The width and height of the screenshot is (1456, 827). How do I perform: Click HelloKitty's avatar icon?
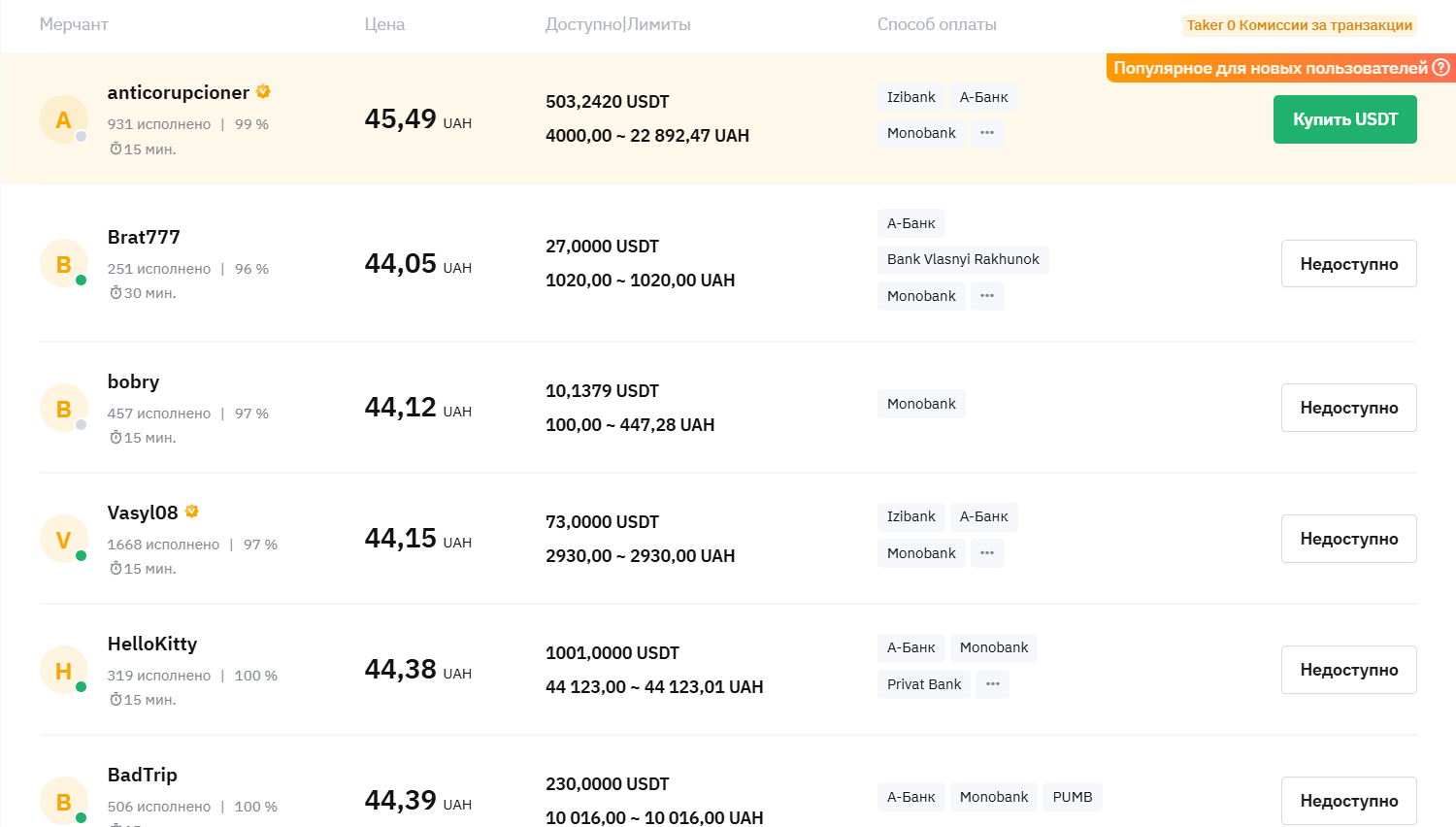pos(63,671)
